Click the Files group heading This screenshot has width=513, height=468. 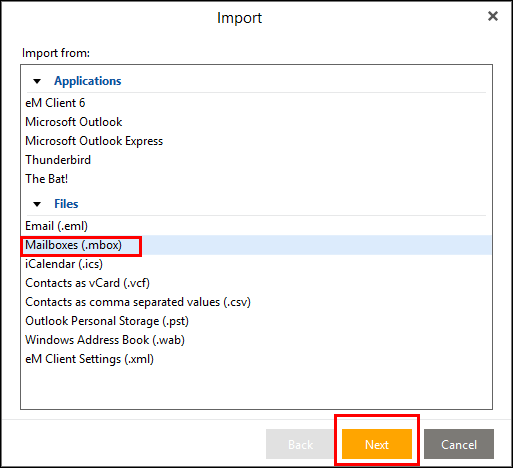click(66, 204)
